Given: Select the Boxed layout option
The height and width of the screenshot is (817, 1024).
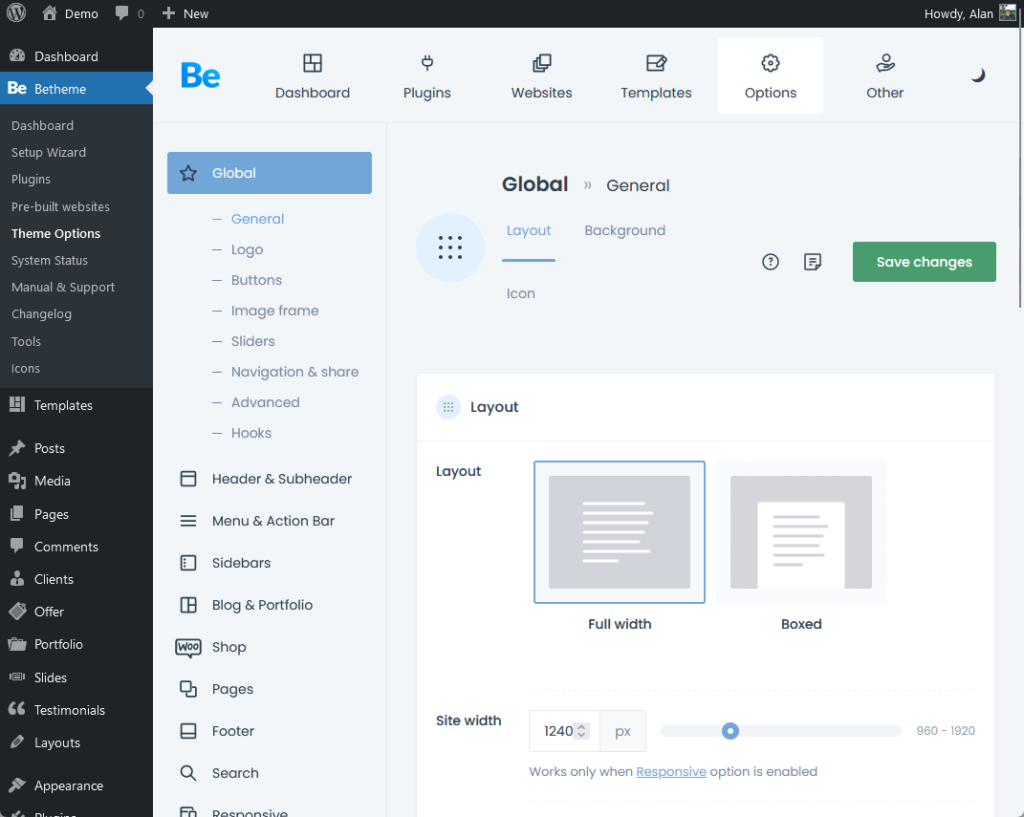Looking at the screenshot, I should point(801,532).
